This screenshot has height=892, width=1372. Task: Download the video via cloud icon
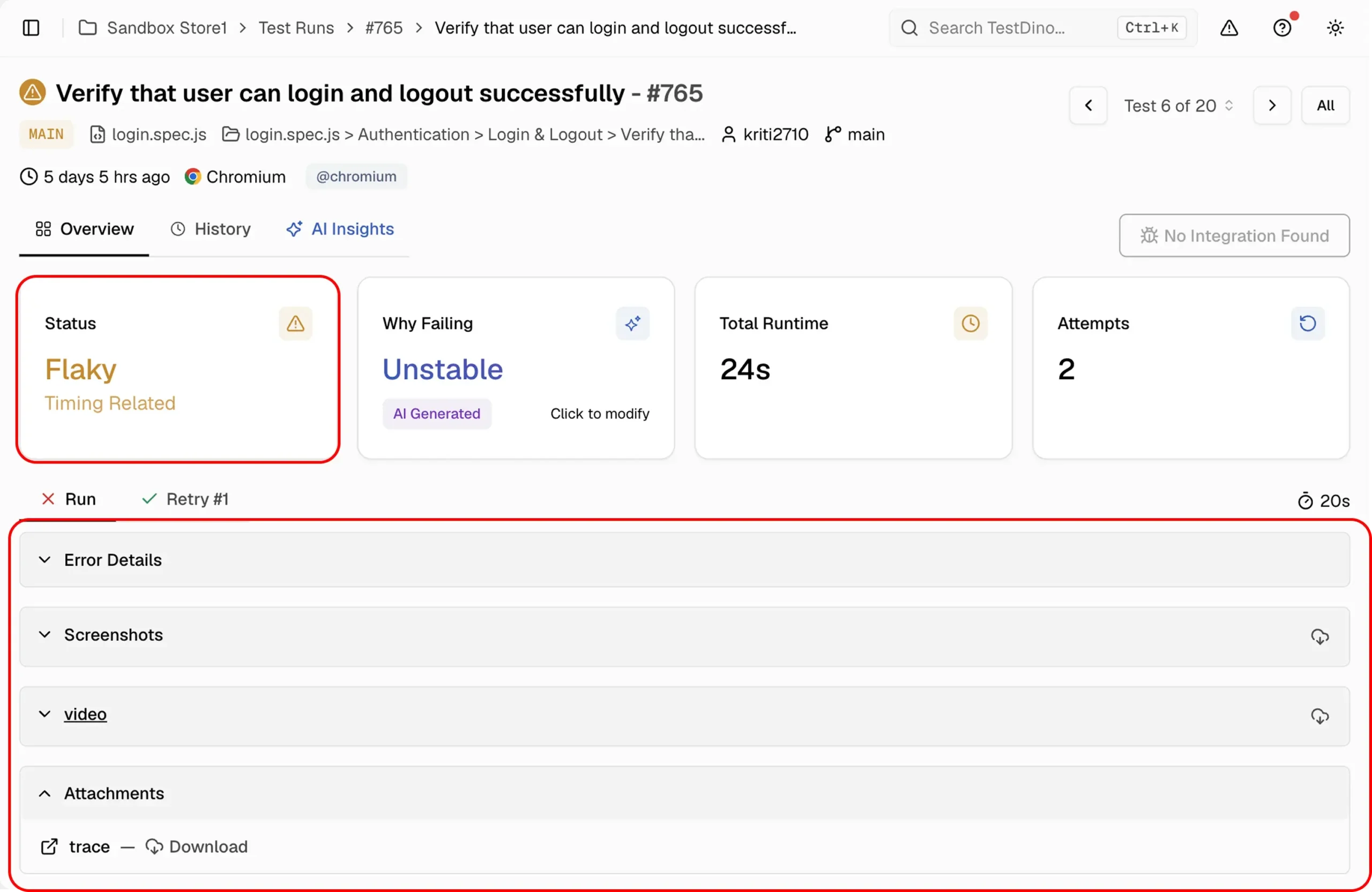1319,716
